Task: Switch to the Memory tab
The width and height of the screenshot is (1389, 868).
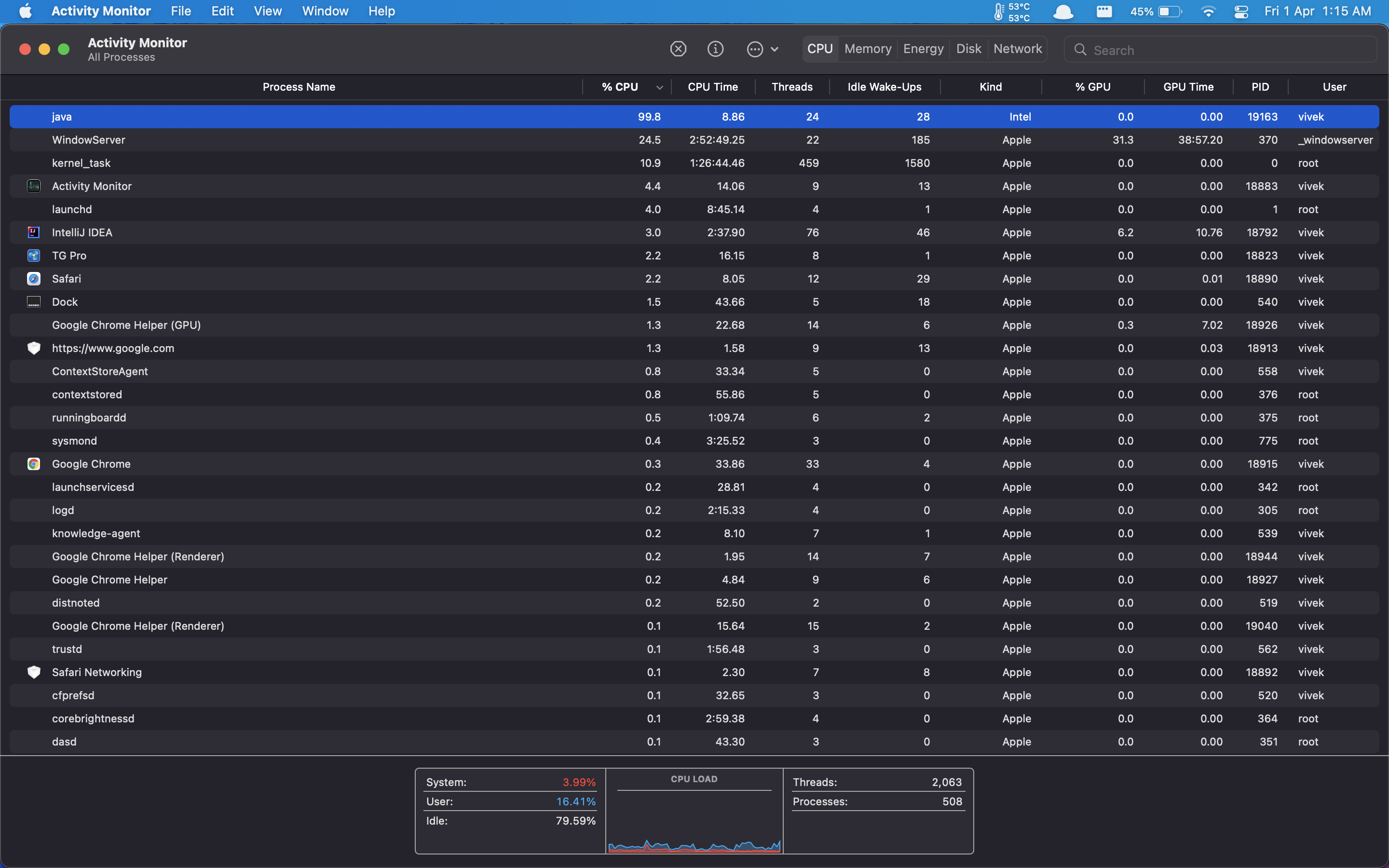Action: coord(868,49)
